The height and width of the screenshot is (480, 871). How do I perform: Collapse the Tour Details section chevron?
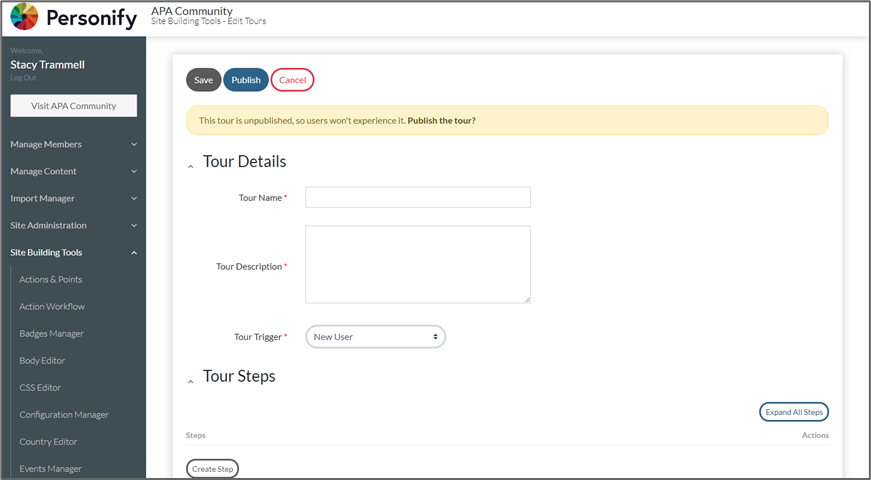tap(191, 166)
